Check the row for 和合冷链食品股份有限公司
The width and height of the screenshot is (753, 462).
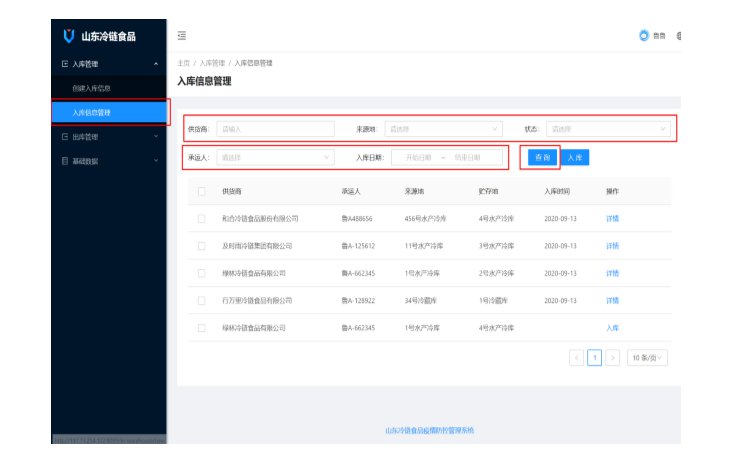[202, 218]
